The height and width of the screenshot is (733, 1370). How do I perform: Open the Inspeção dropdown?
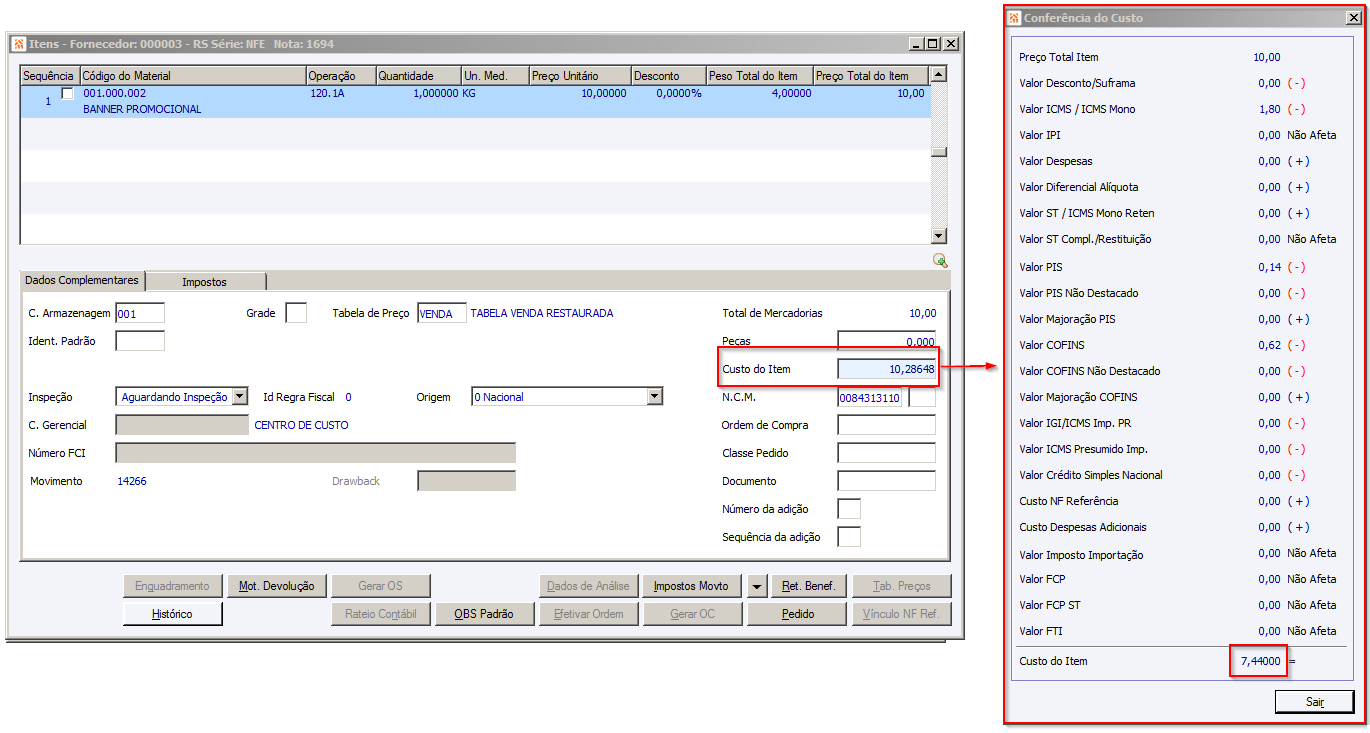239,397
